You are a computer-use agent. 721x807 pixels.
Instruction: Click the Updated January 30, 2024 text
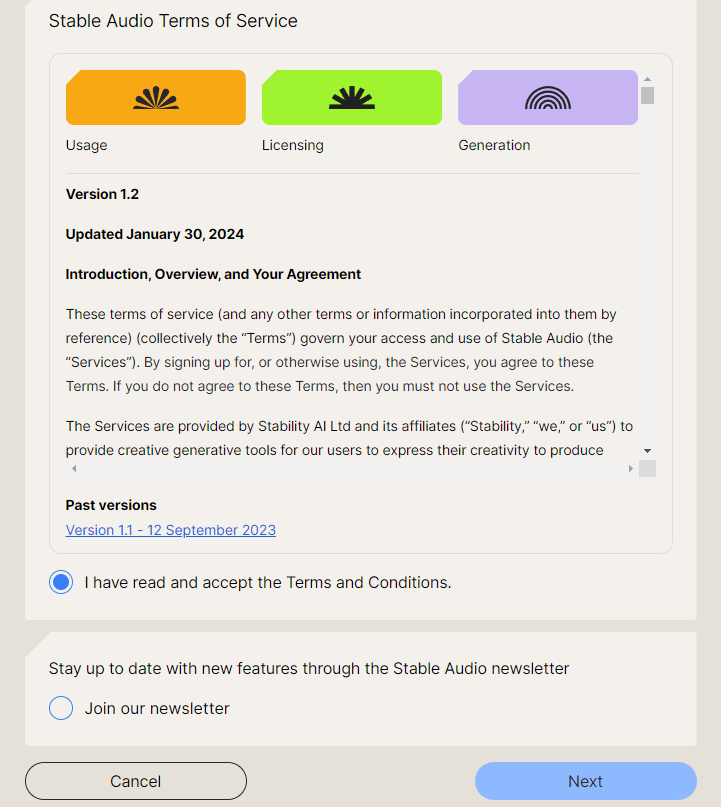coord(155,234)
